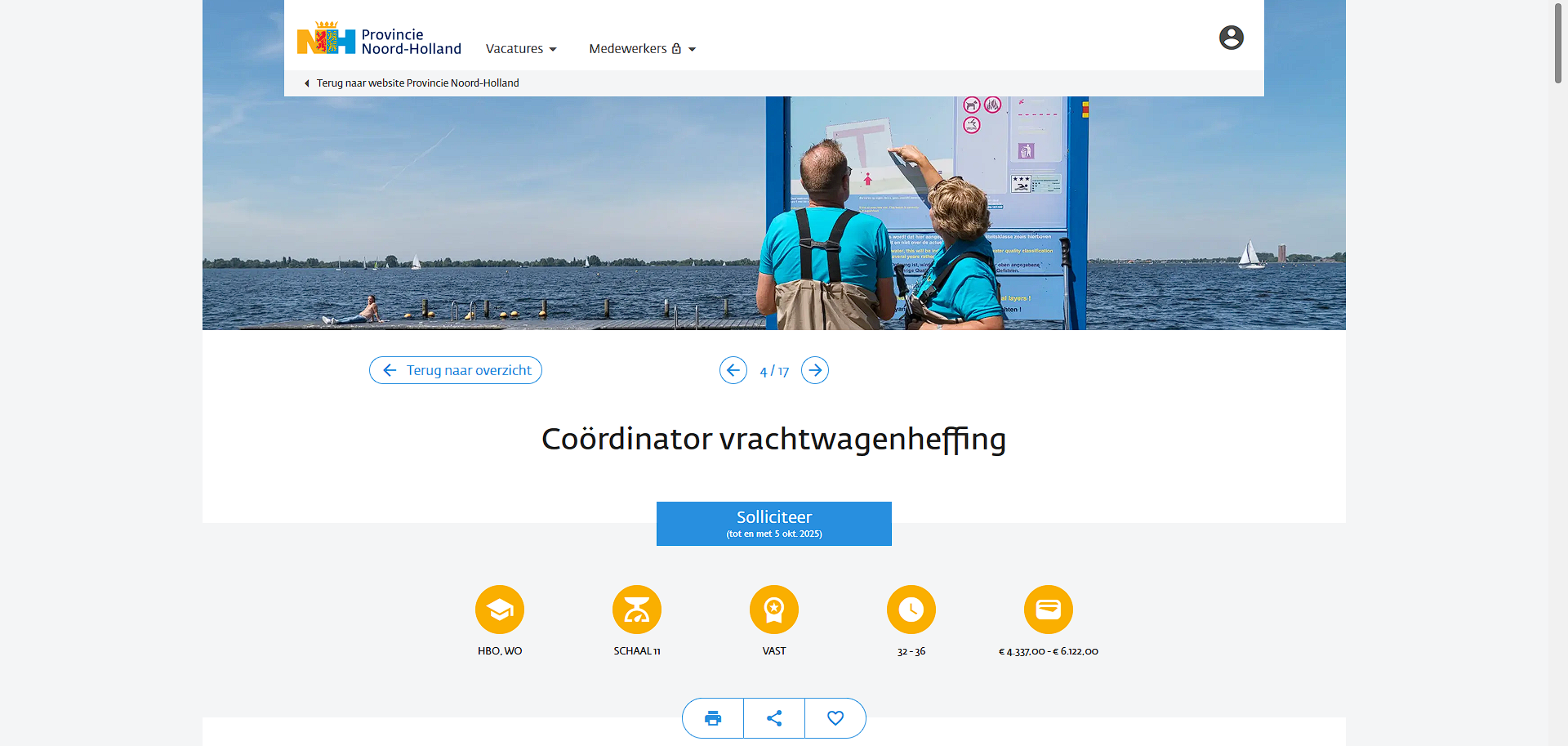Go to the previous vacancy arrow

[x=733, y=371]
